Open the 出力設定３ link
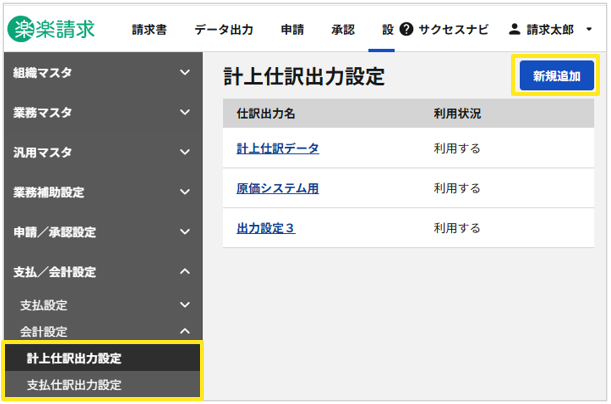 [265, 228]
